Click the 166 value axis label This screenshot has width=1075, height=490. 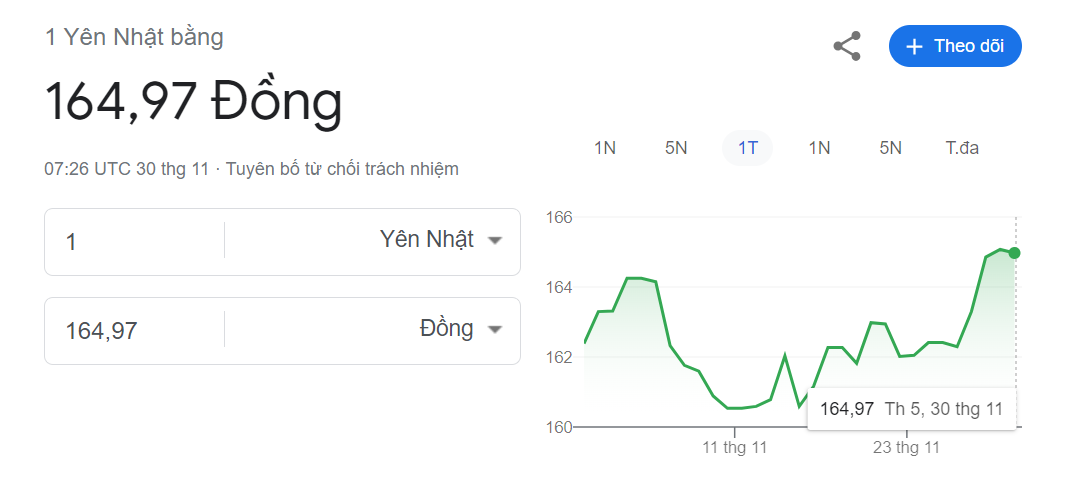pyautogui.click(x=559, y=218)
